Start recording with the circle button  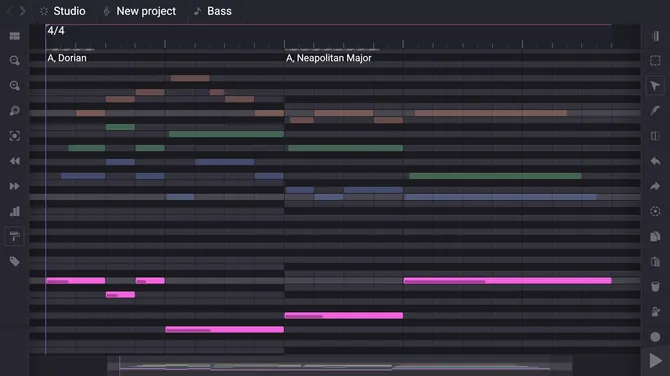click(655, 337)
